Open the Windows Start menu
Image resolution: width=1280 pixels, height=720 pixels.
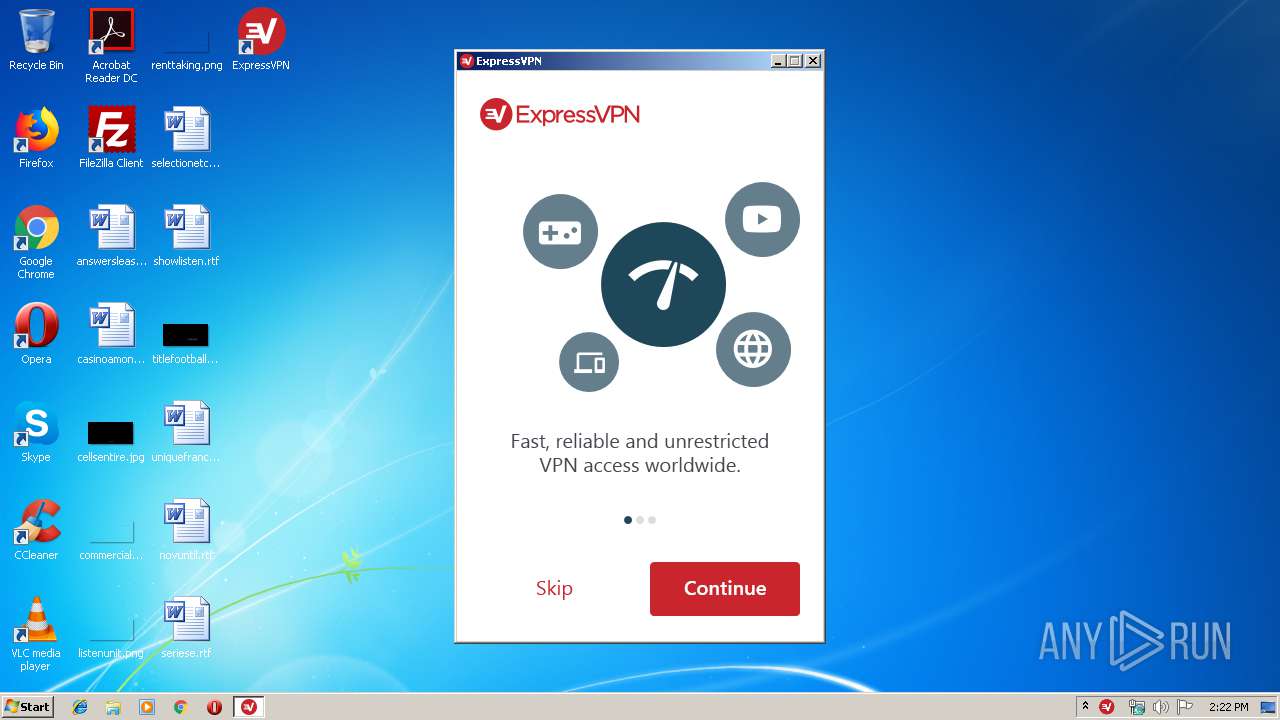pos(28,706)
